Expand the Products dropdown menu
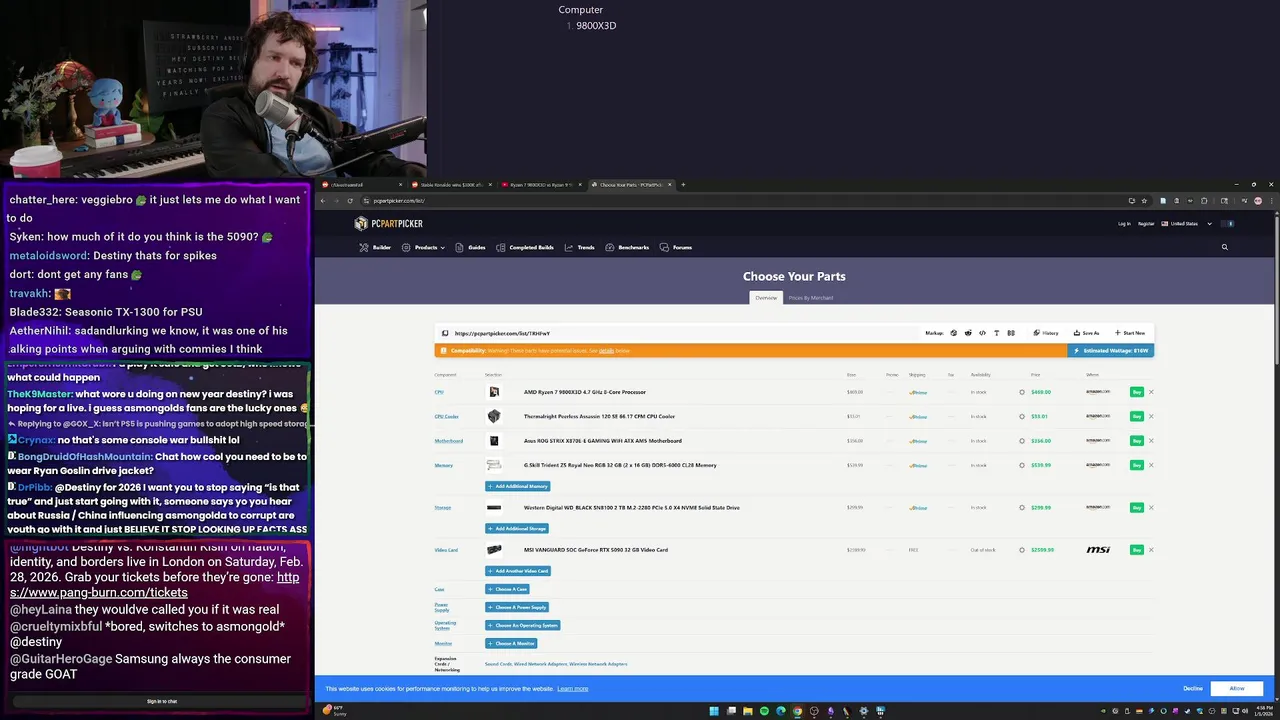 pyautogui.click(x=425, y=247)
